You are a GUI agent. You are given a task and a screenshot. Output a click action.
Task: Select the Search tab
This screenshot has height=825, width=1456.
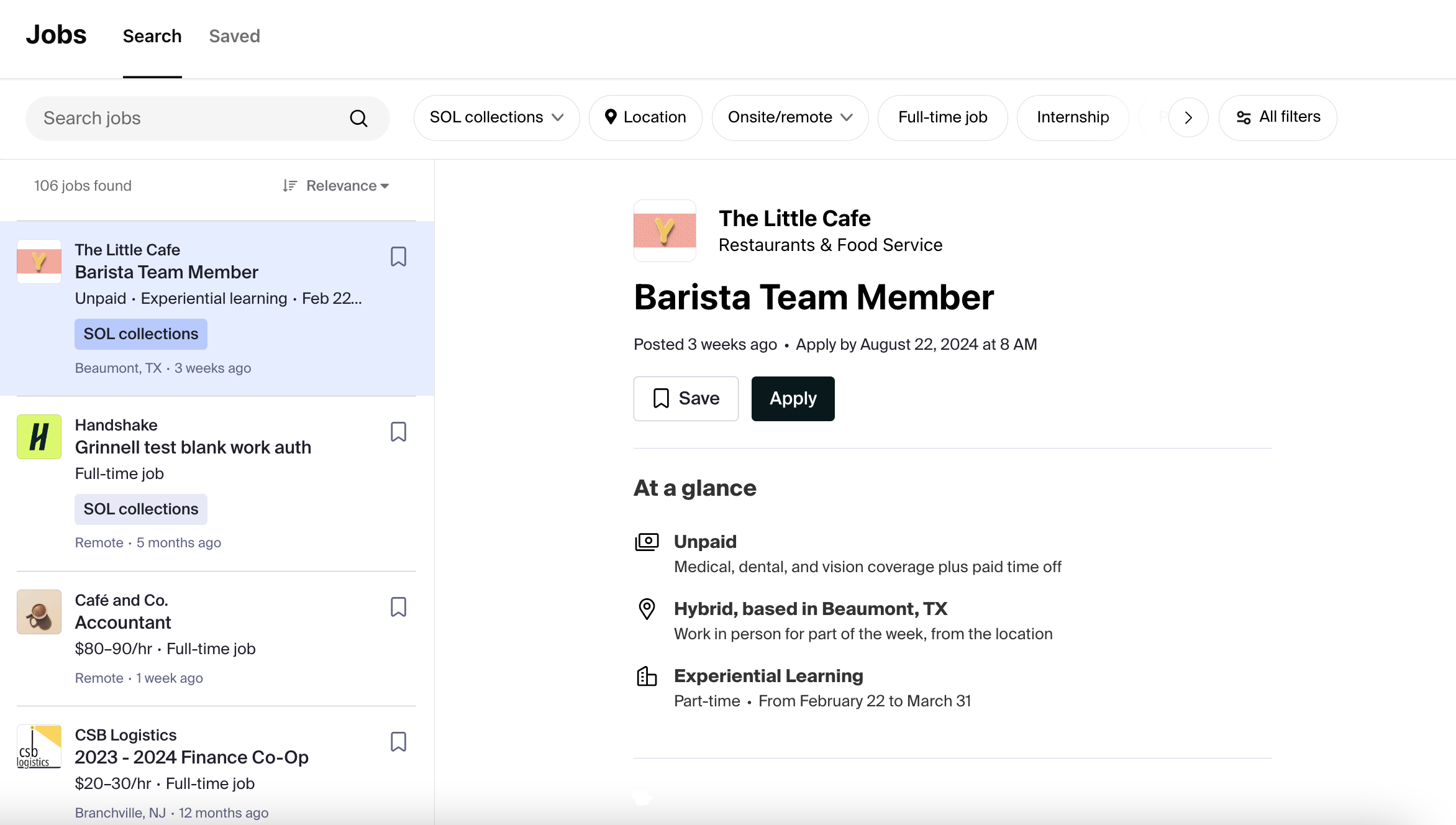[152, 36]
